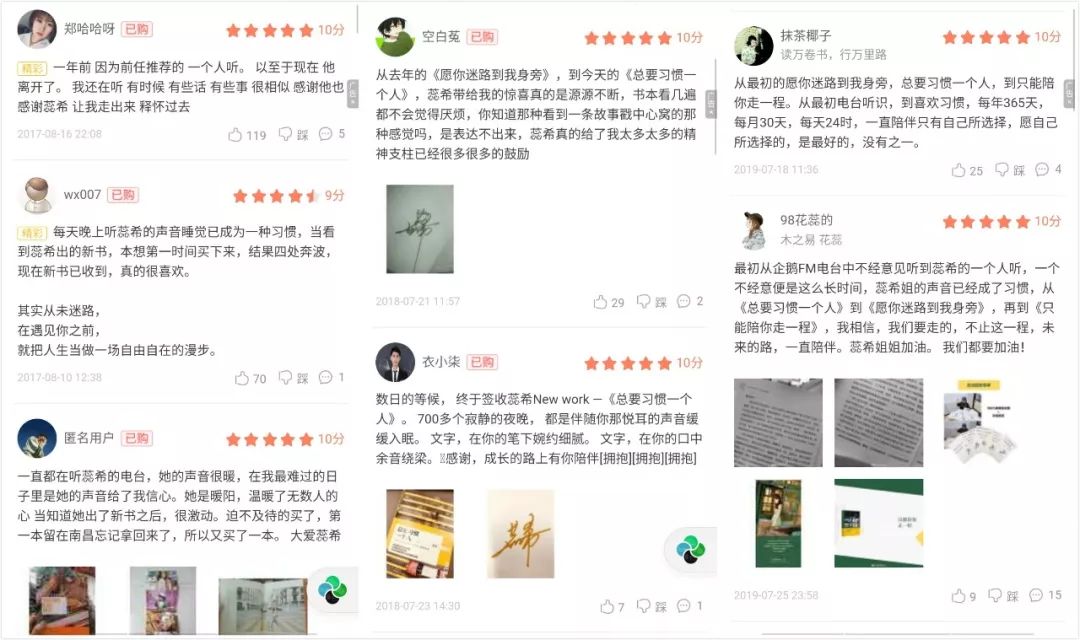The height and width of the screenshot is (640, 1080).
Task: Dislike 衣小柒's review using 踩
Action: coord(652,606)
